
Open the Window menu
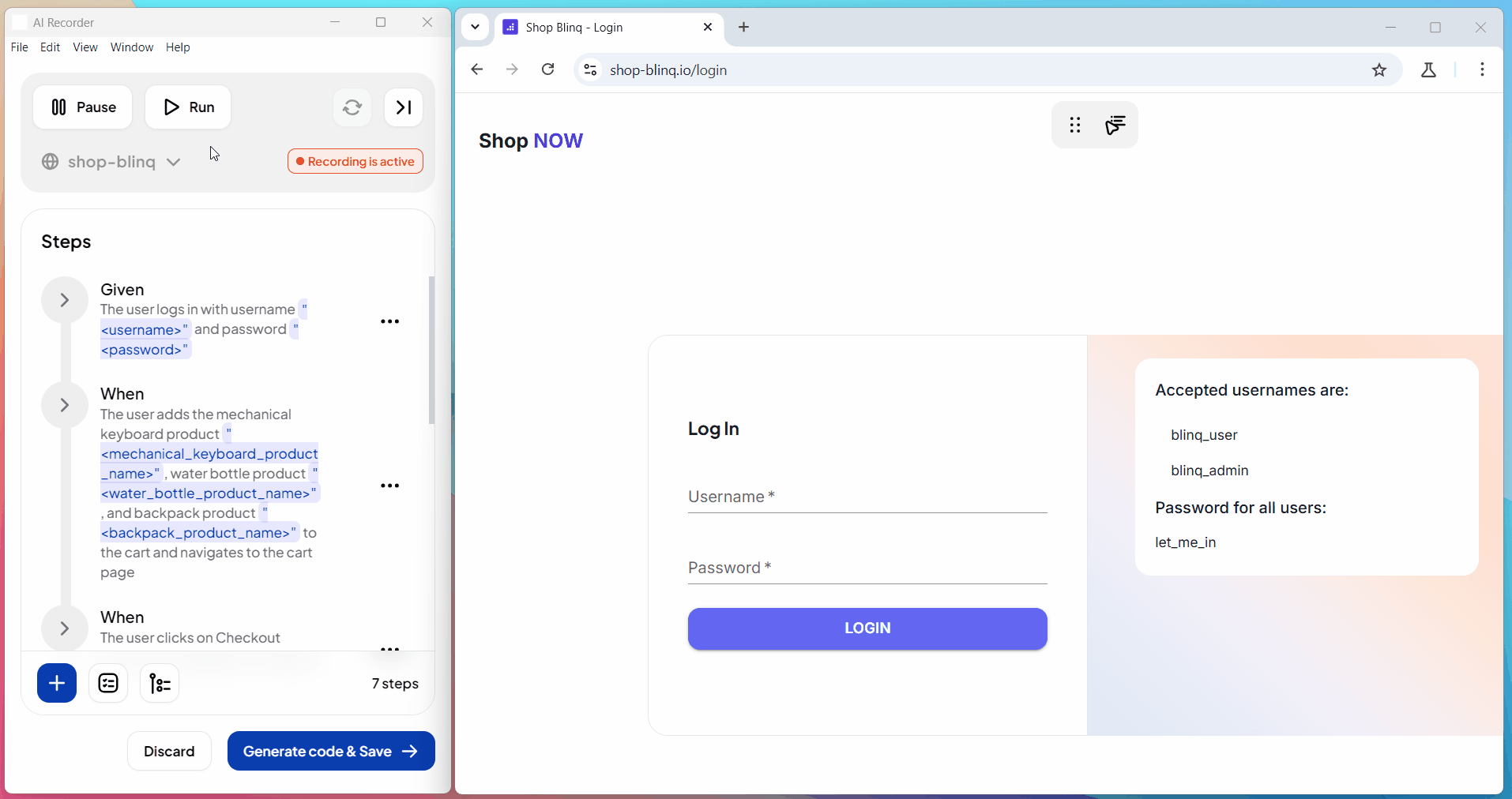tap(132, 47)
